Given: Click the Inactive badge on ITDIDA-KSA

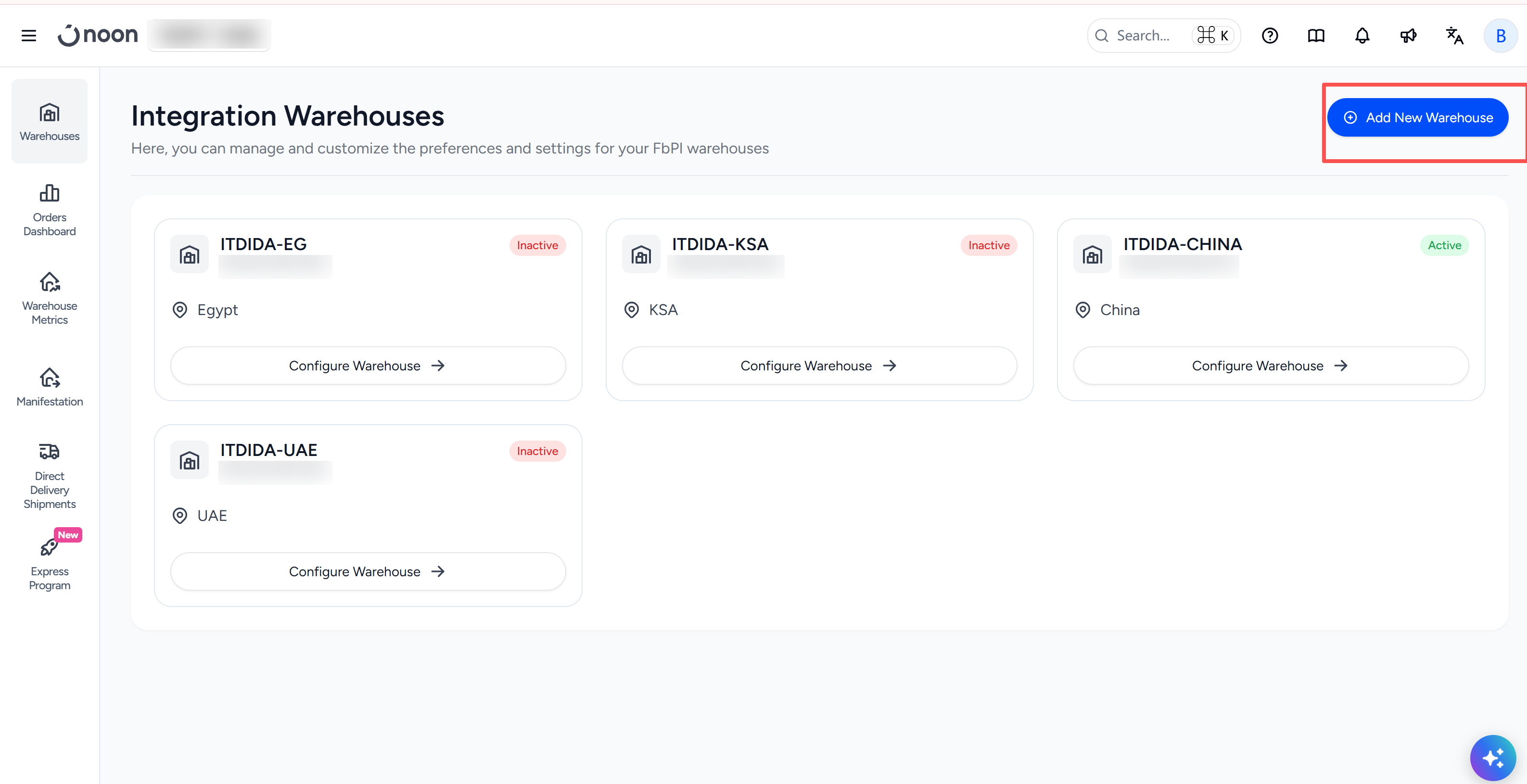Looking at the screenshot, I should point(989,245).
